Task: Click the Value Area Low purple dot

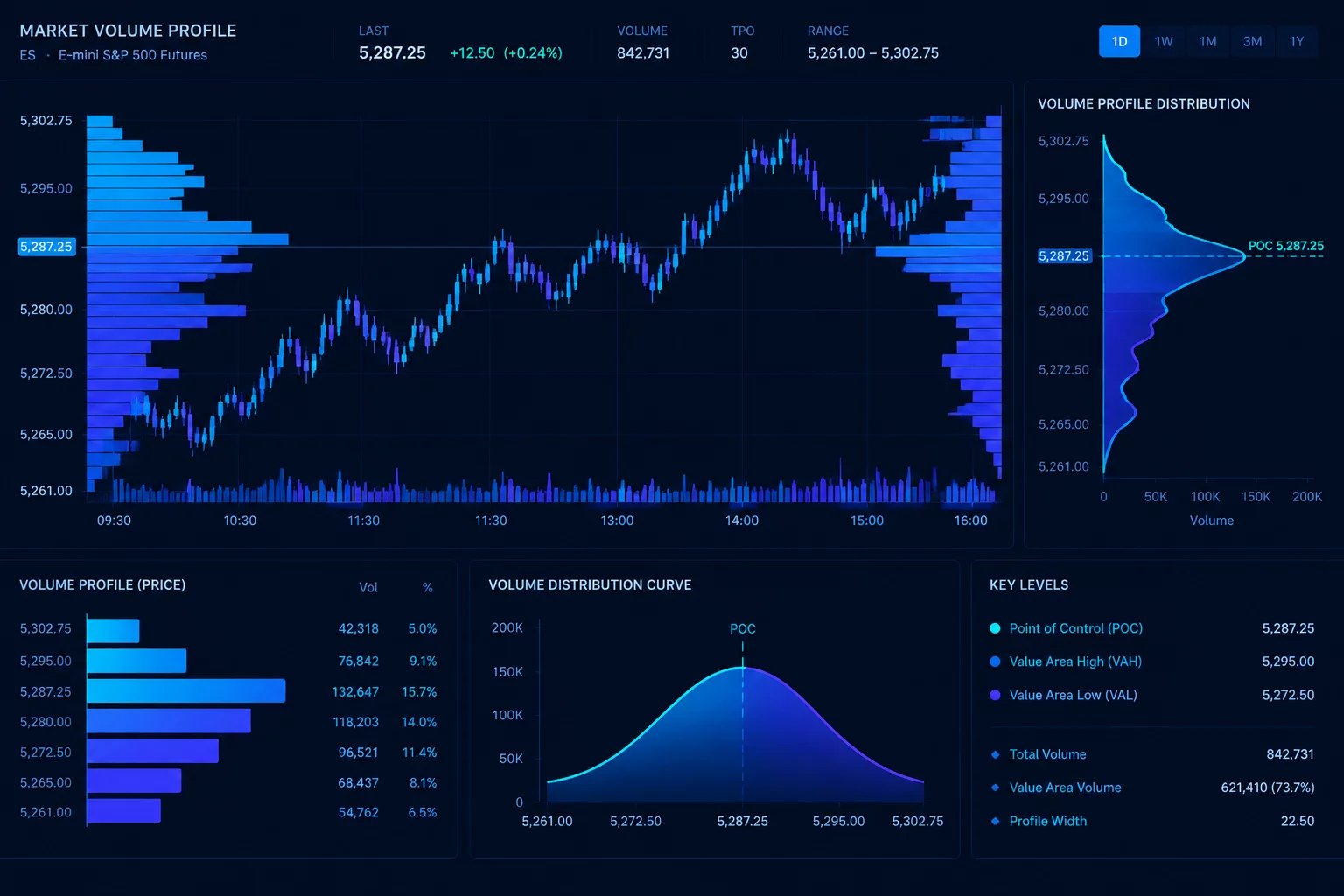Action: [x=995, y=695]
